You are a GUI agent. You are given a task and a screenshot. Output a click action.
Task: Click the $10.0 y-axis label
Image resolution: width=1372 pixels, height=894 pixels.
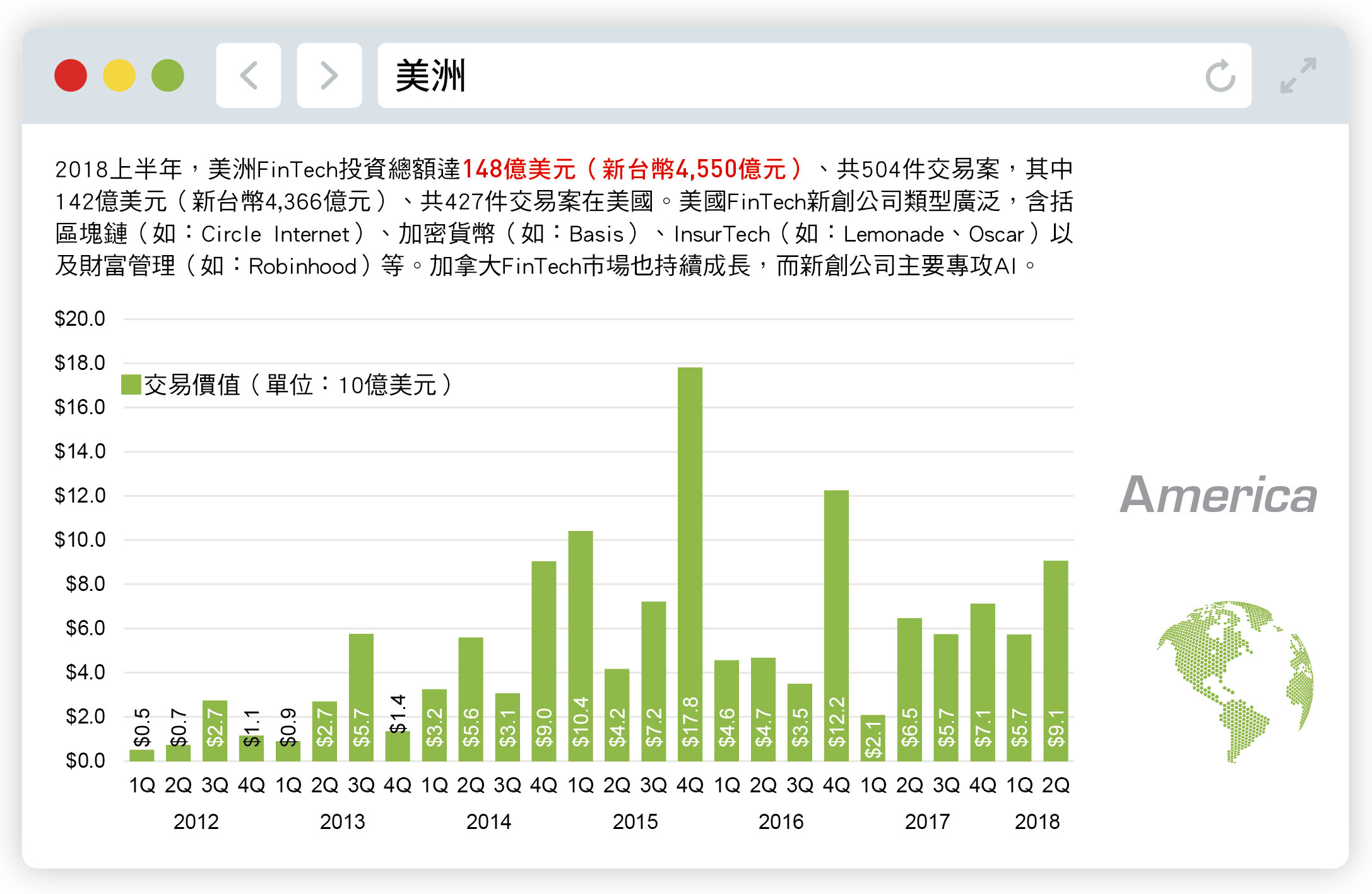click(x=80, y=539)
